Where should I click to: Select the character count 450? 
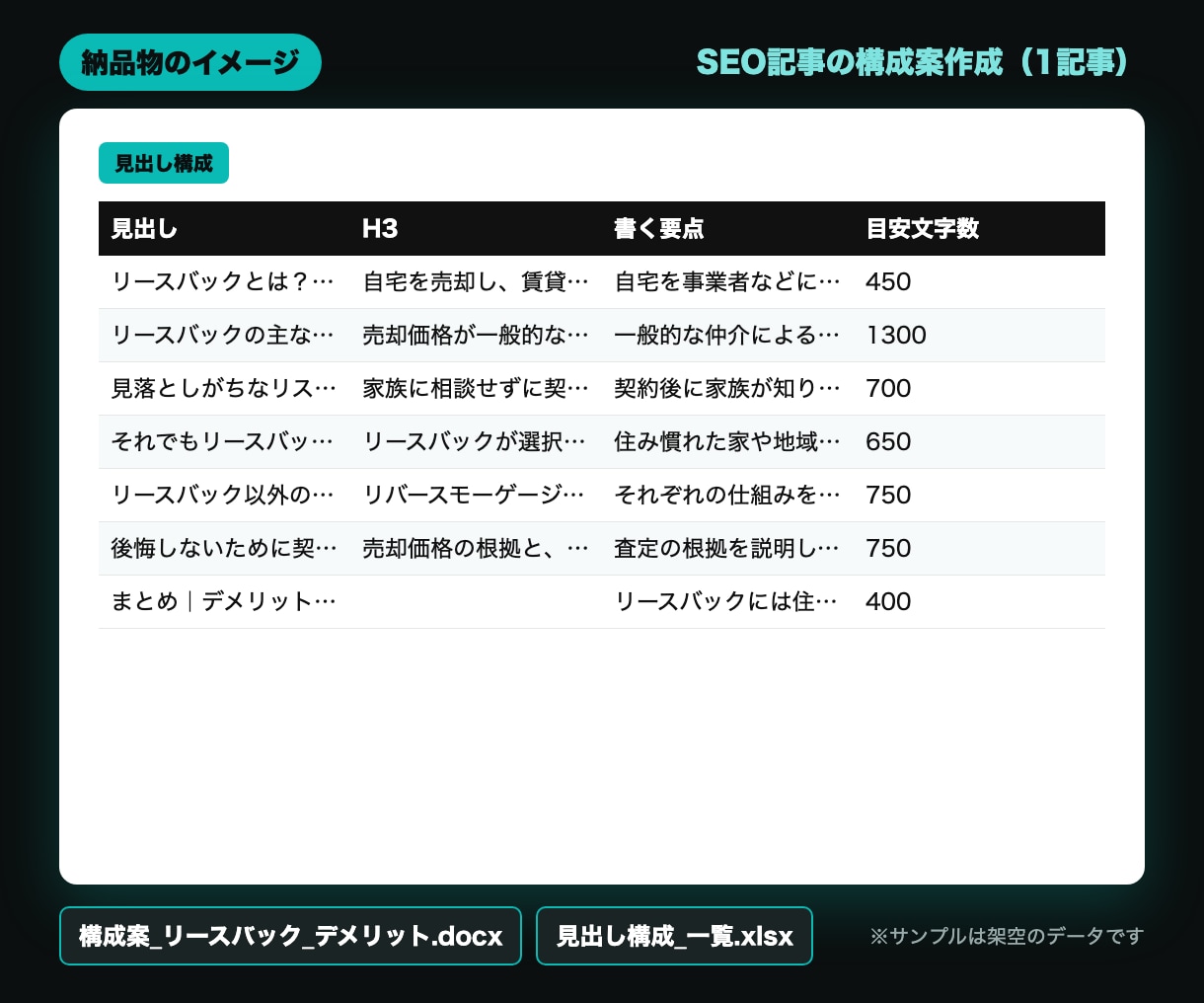coord(888,282)
